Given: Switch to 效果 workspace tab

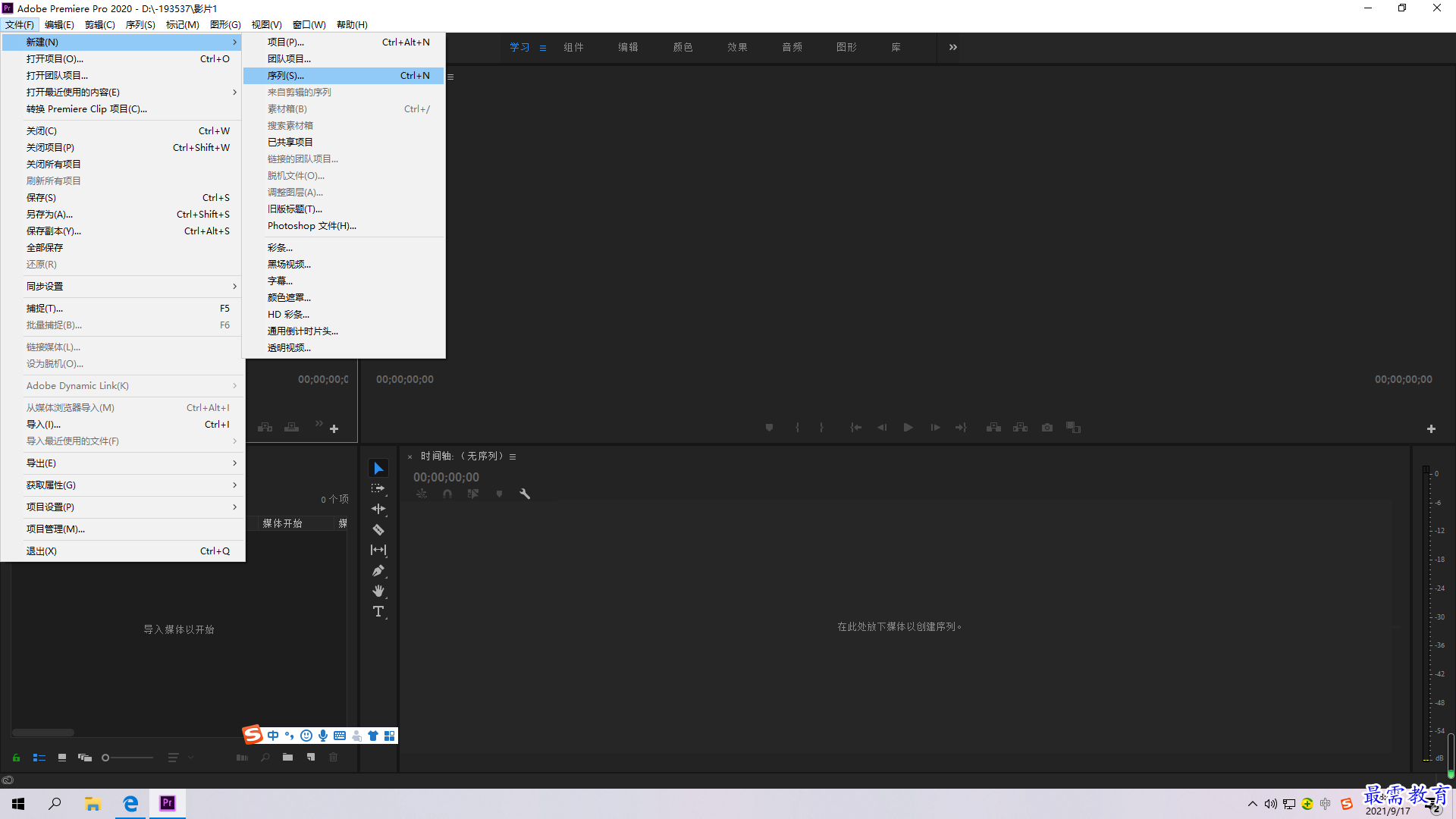Looking at the screenshot, I should tap(737, 47).
